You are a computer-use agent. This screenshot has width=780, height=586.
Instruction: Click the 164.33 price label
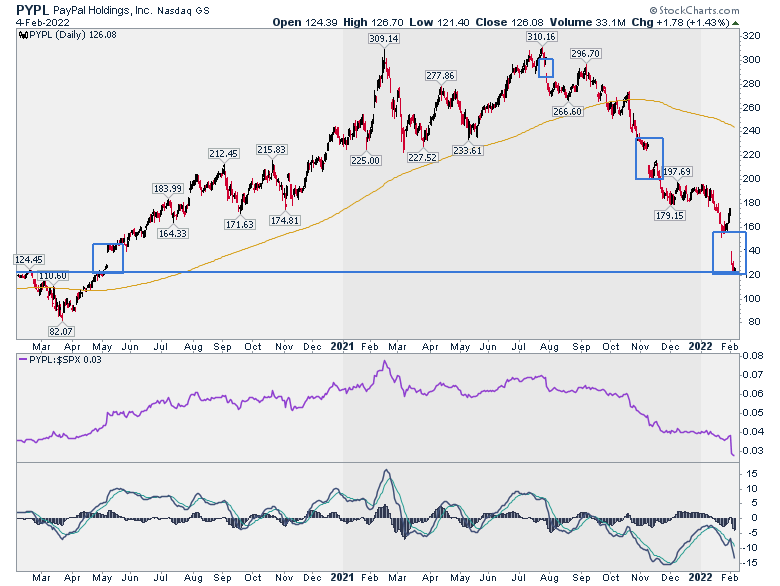[x=172, y=233]
